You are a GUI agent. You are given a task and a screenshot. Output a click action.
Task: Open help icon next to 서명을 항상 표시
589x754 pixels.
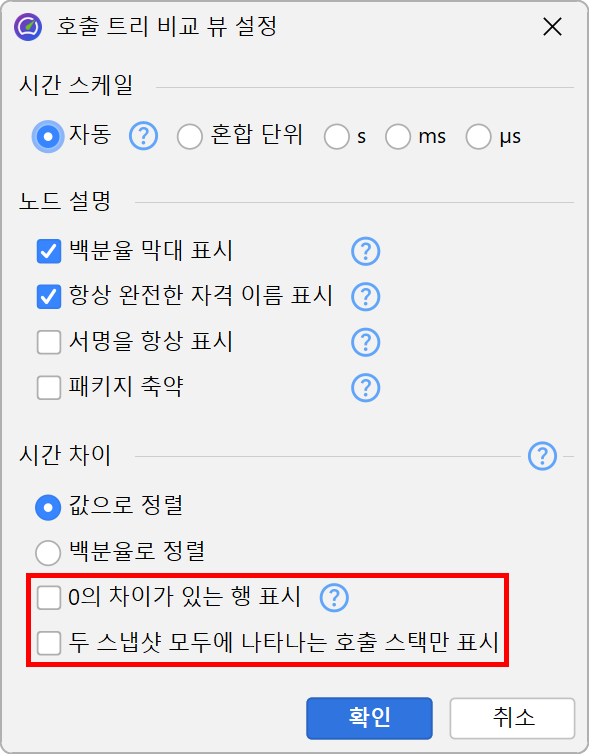[x=365, y=342]
